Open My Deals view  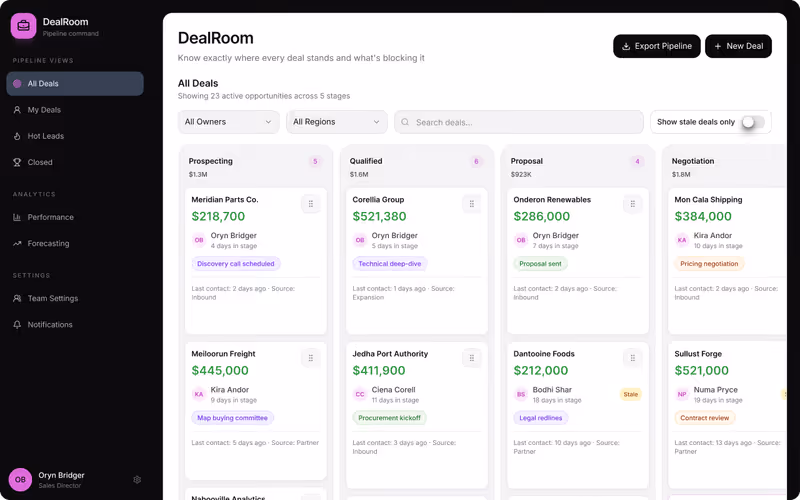tap(75, 110)
